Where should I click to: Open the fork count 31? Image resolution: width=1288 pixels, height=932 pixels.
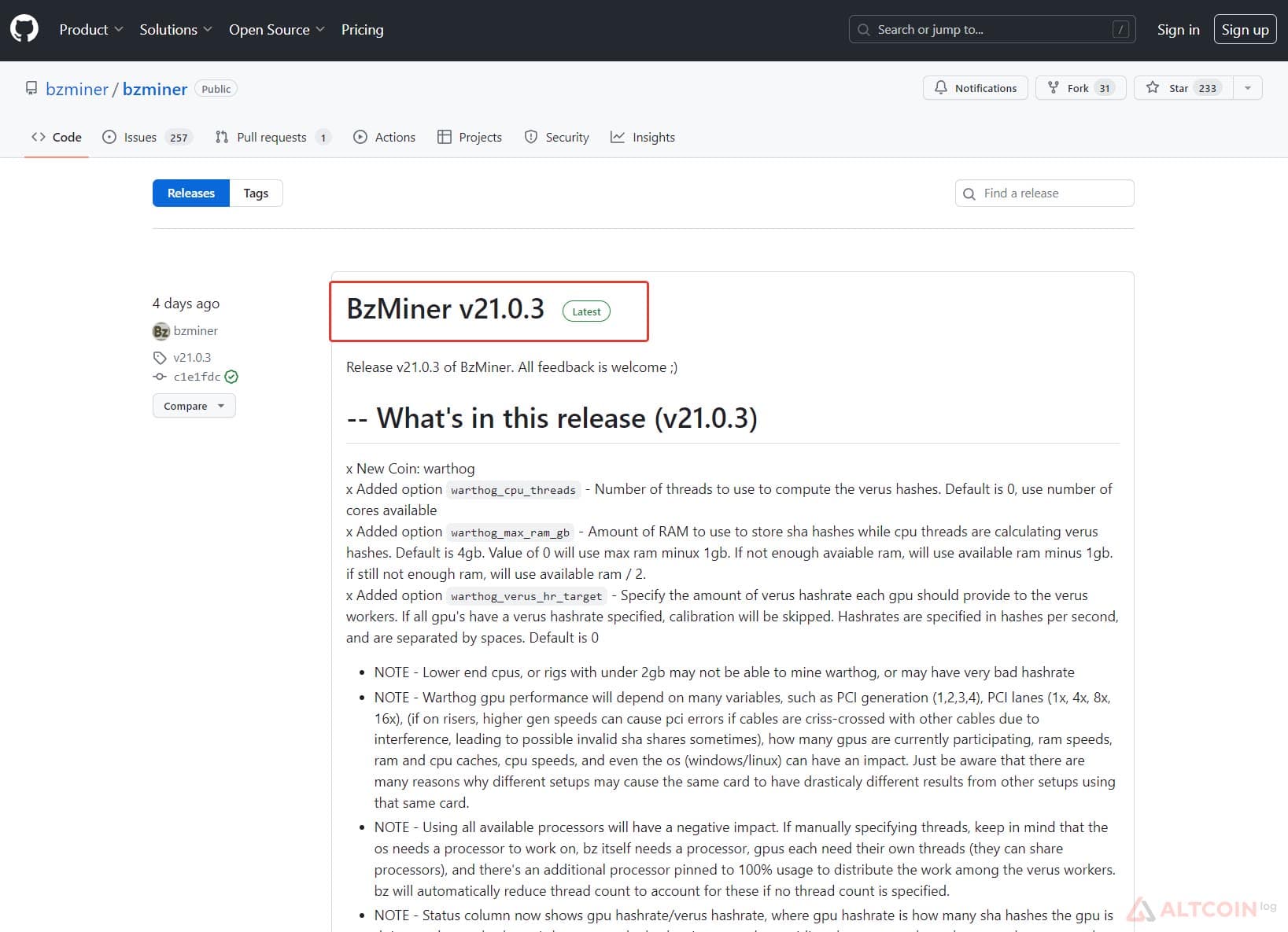[1105, 88]
